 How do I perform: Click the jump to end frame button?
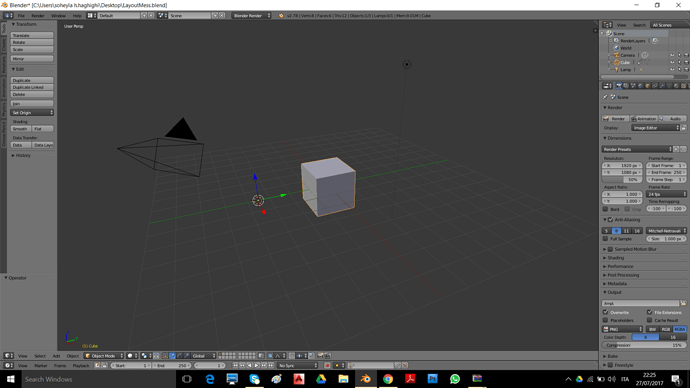click(x=271, y=365)
